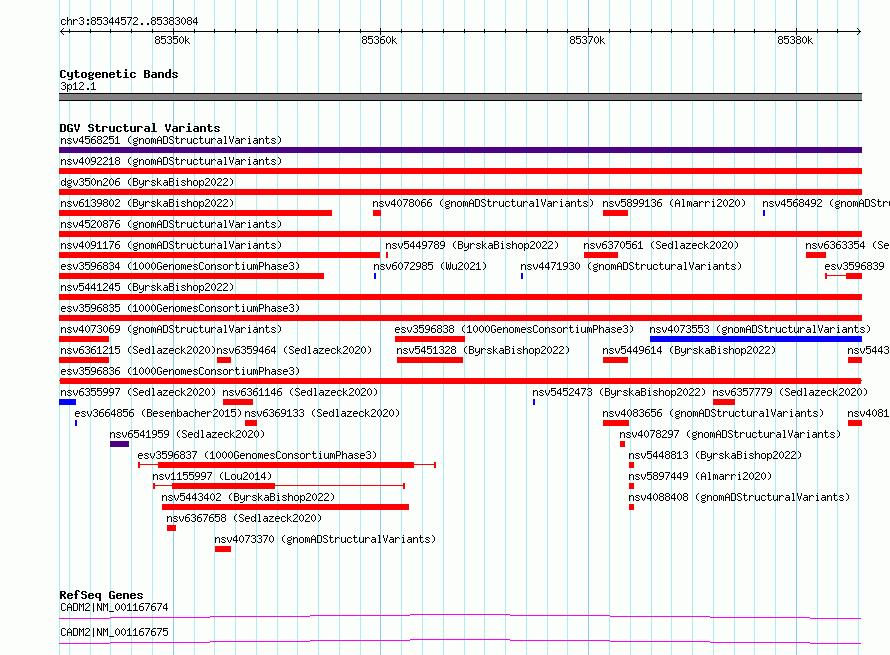
Task: Click the nsv6361146 Sedlazeck2020 label
Action: pos(300,392)
